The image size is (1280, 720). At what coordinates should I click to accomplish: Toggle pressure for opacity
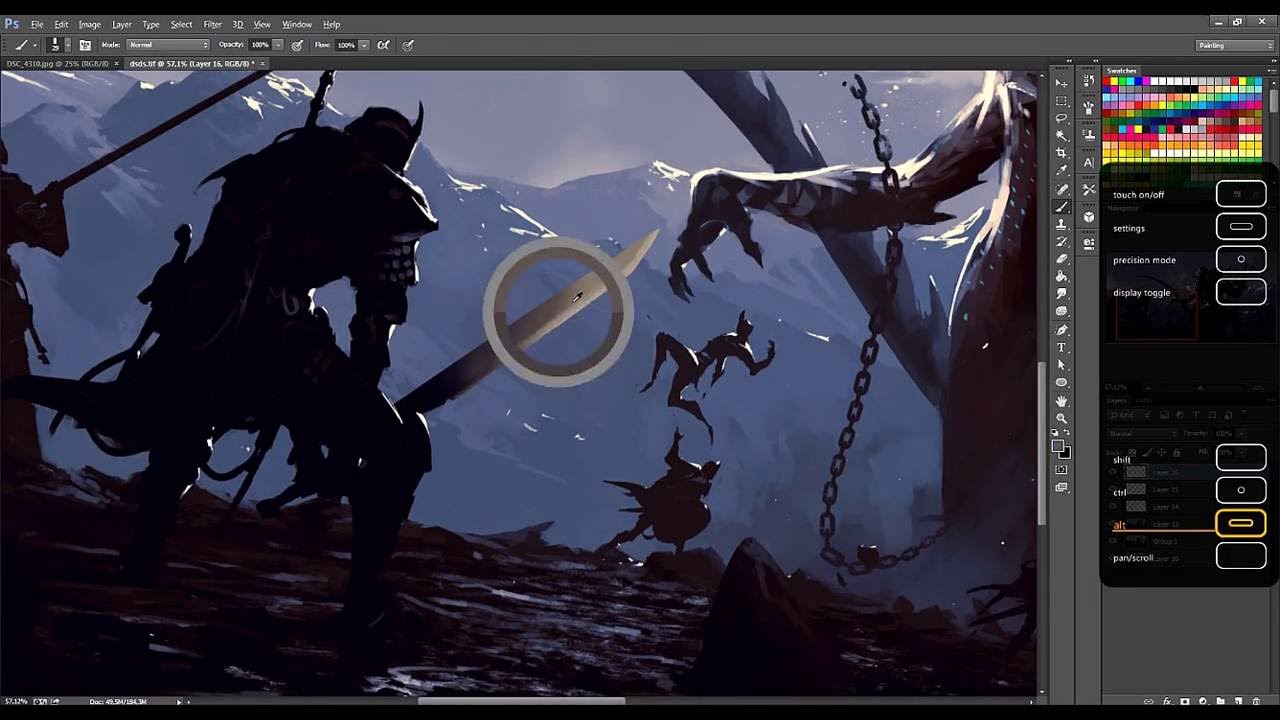pos(297,45)
